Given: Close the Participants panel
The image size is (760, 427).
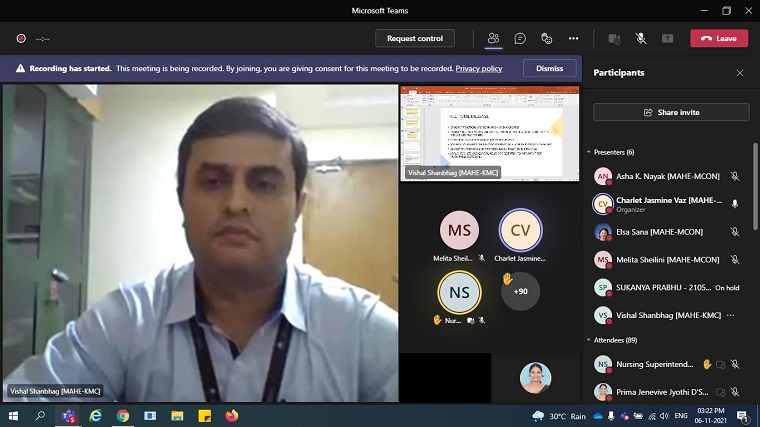Looking at the screenshot, I should point(740,73).
